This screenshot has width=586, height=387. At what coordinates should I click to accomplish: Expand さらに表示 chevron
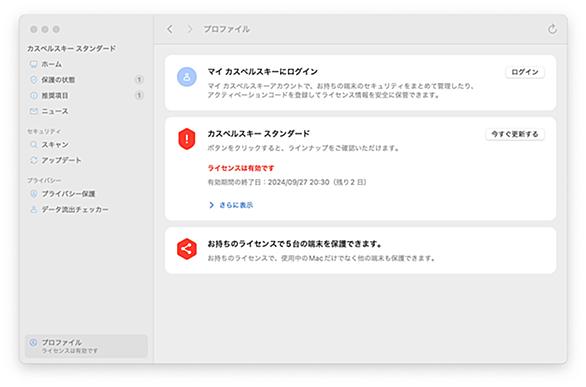(x=212, y=205)
